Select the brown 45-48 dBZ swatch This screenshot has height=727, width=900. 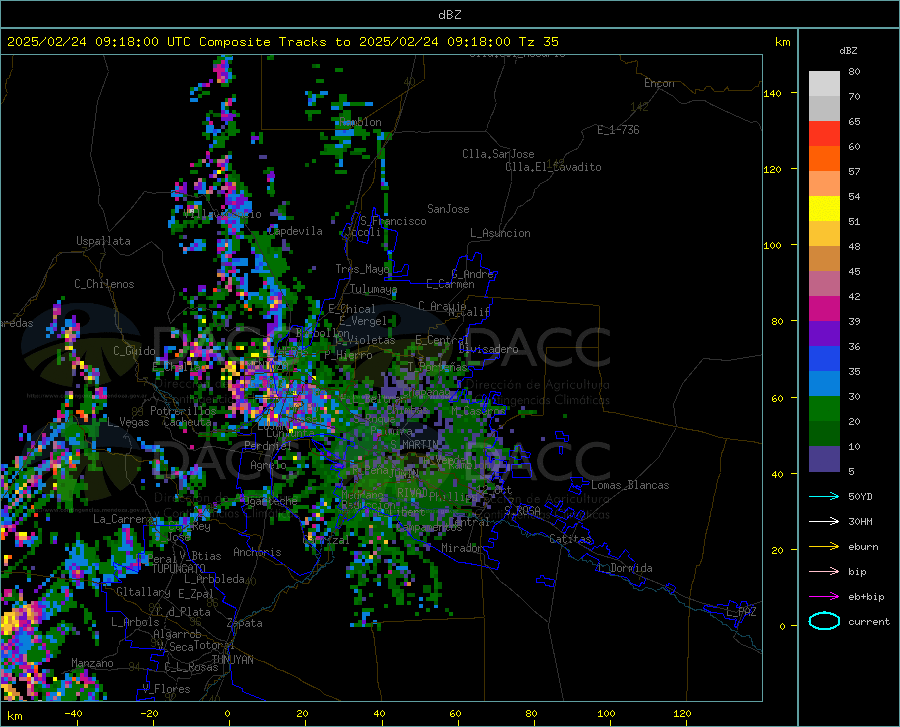click(x=824, y=259)
